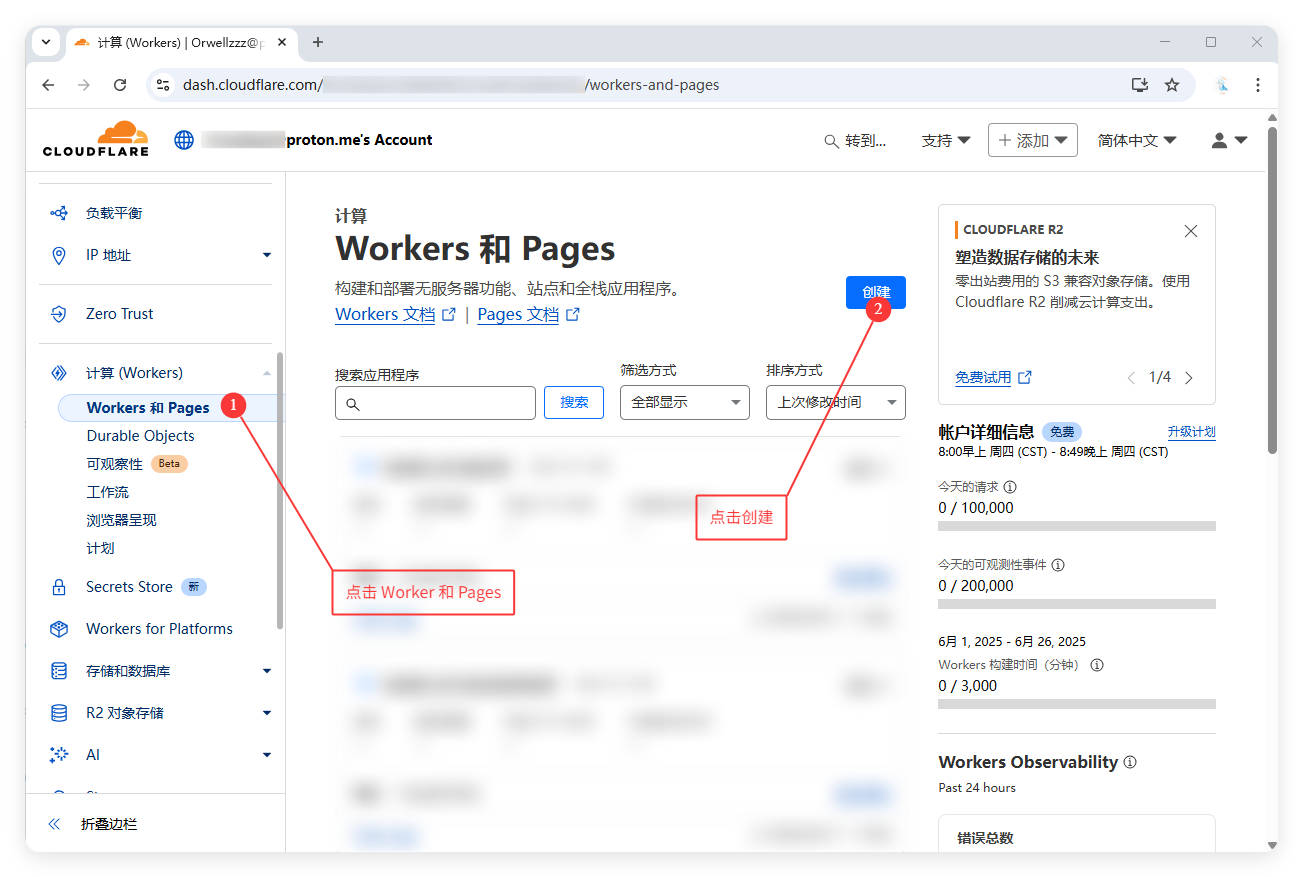The image size is (1303, 877).
Task: Open the Workers 文档 link
Action: click(x=385, y=315)
